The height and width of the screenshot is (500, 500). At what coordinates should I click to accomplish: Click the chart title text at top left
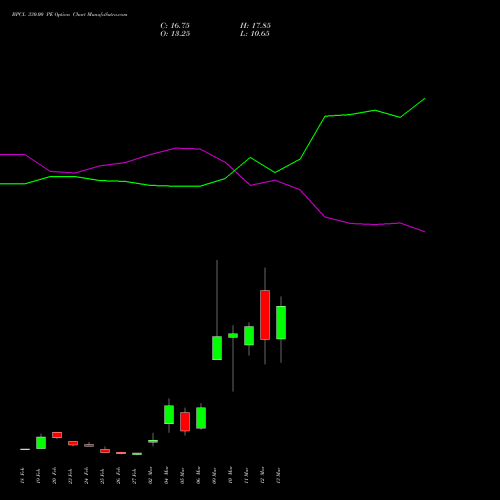[x=69, y=15]
